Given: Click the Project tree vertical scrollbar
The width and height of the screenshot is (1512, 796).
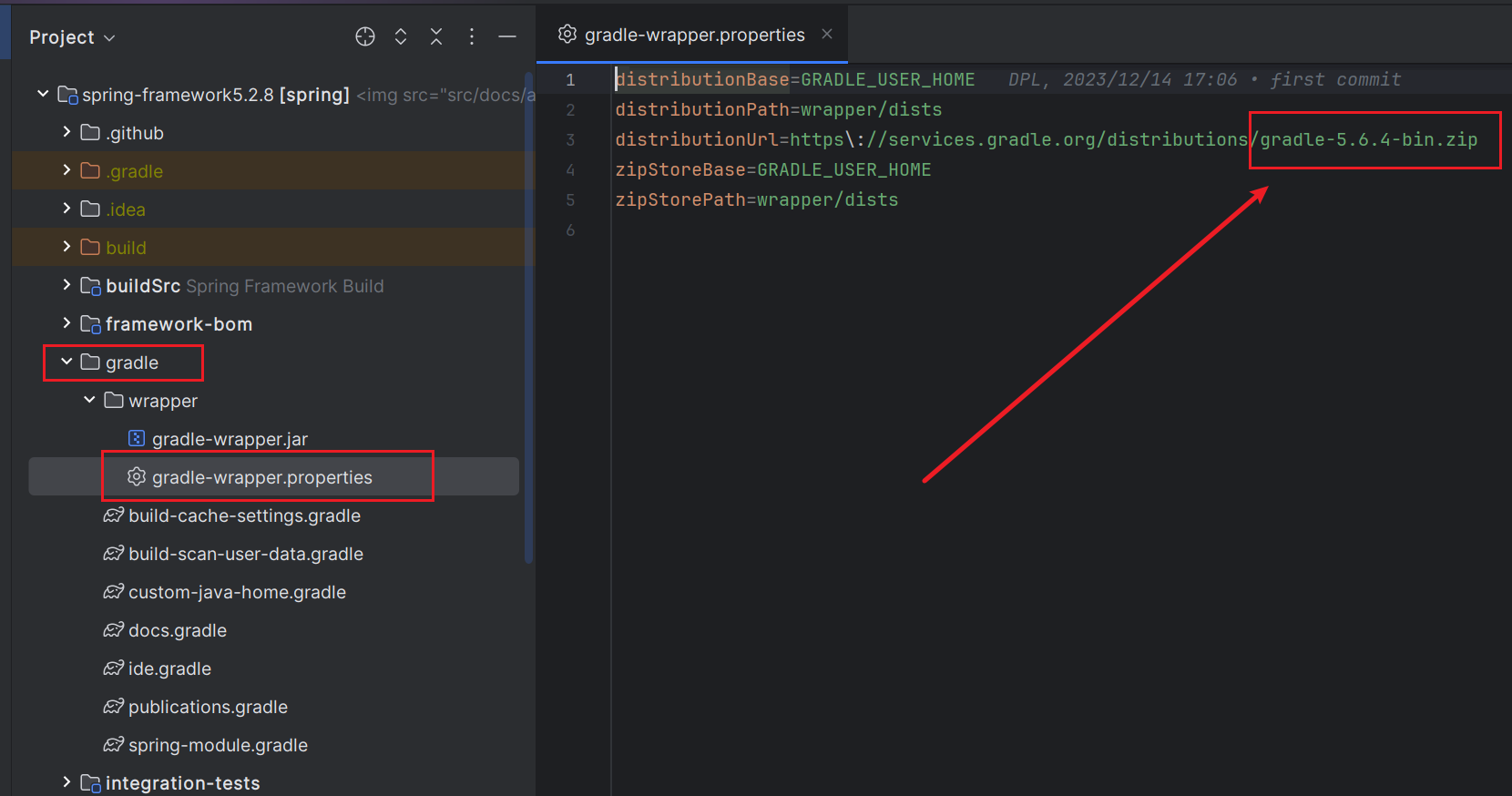Looking at the screenshot, I should tap(528, 317).
